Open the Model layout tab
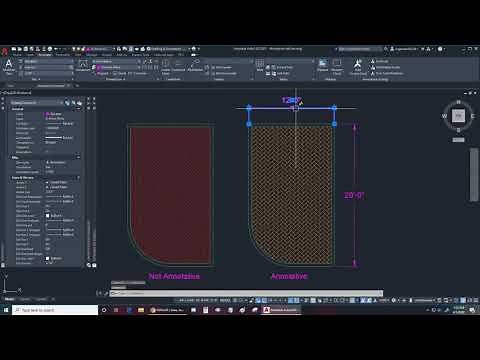This screenshot has width=480, height=360. [x=9, y=299]
